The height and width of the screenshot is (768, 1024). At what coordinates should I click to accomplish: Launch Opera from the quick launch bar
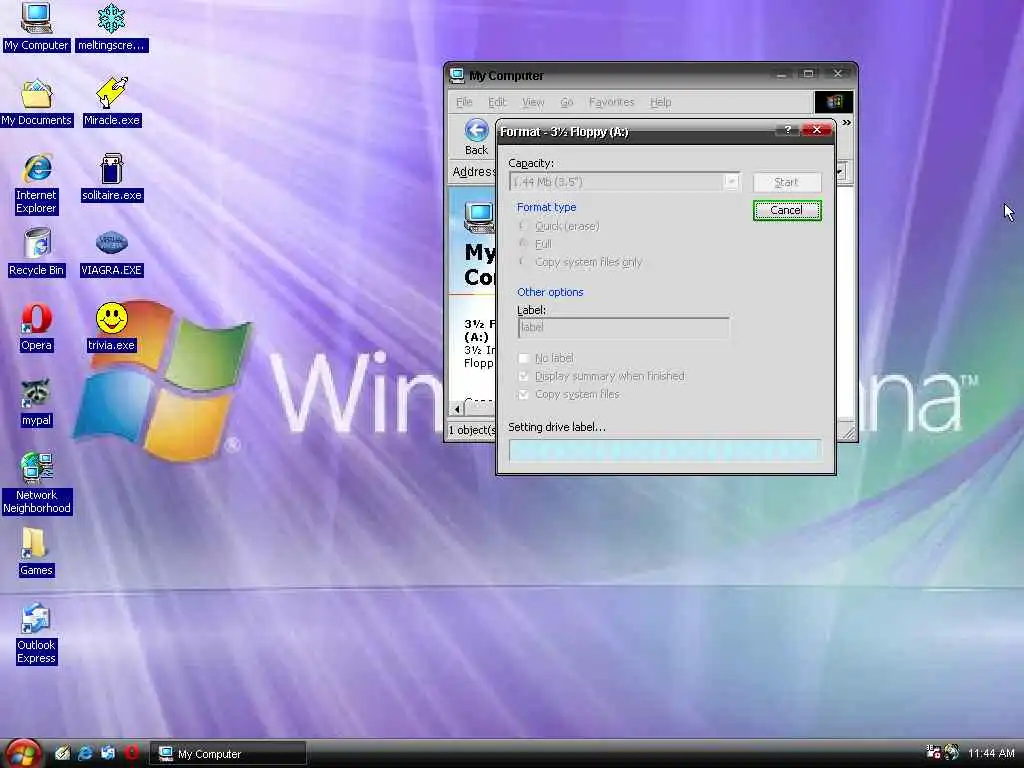click(x=131, y=753)
